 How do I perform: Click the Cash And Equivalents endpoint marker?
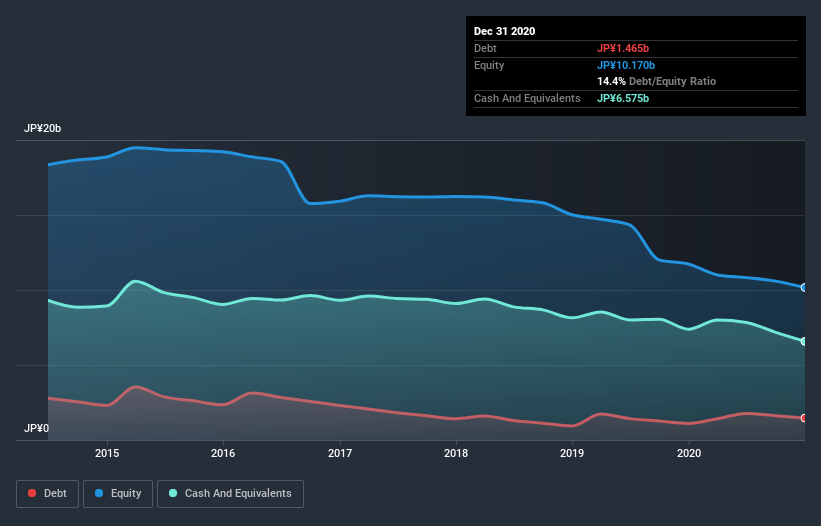tap(803, 341)
